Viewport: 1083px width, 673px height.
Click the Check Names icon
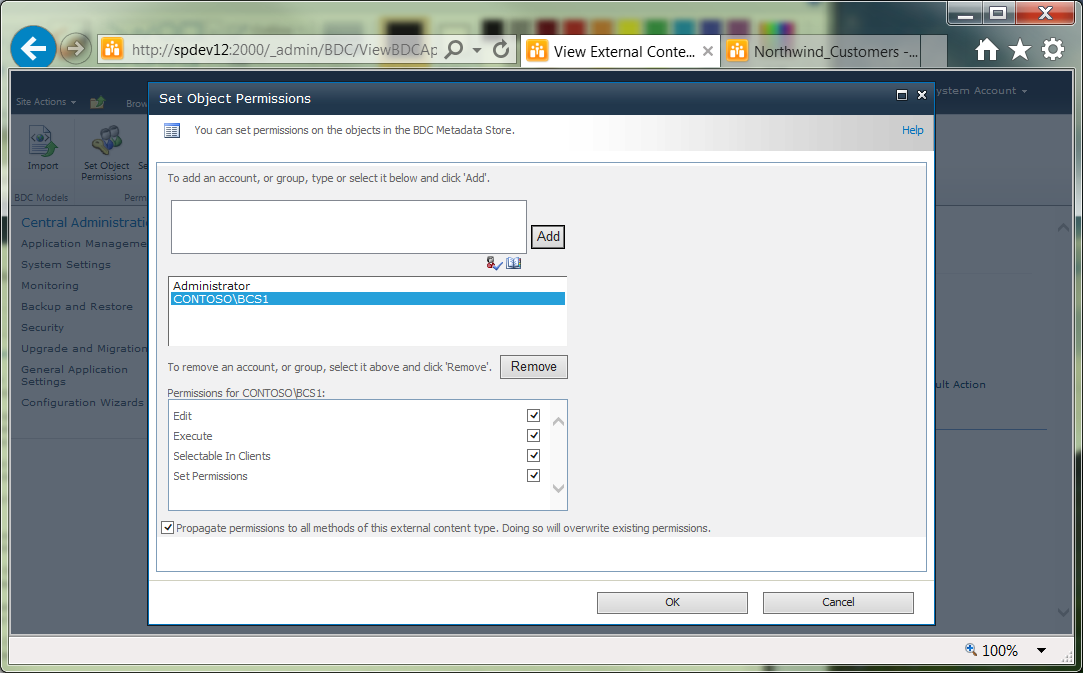[x=494, y=263]
